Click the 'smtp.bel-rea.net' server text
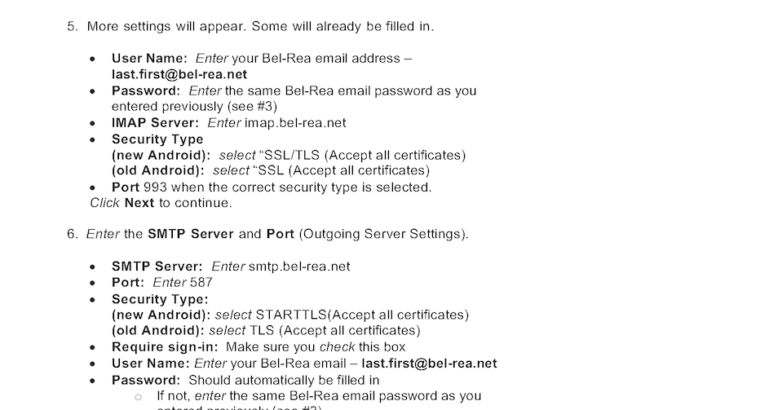Screen dimensions: 760x410 click(x=300, y=267)
